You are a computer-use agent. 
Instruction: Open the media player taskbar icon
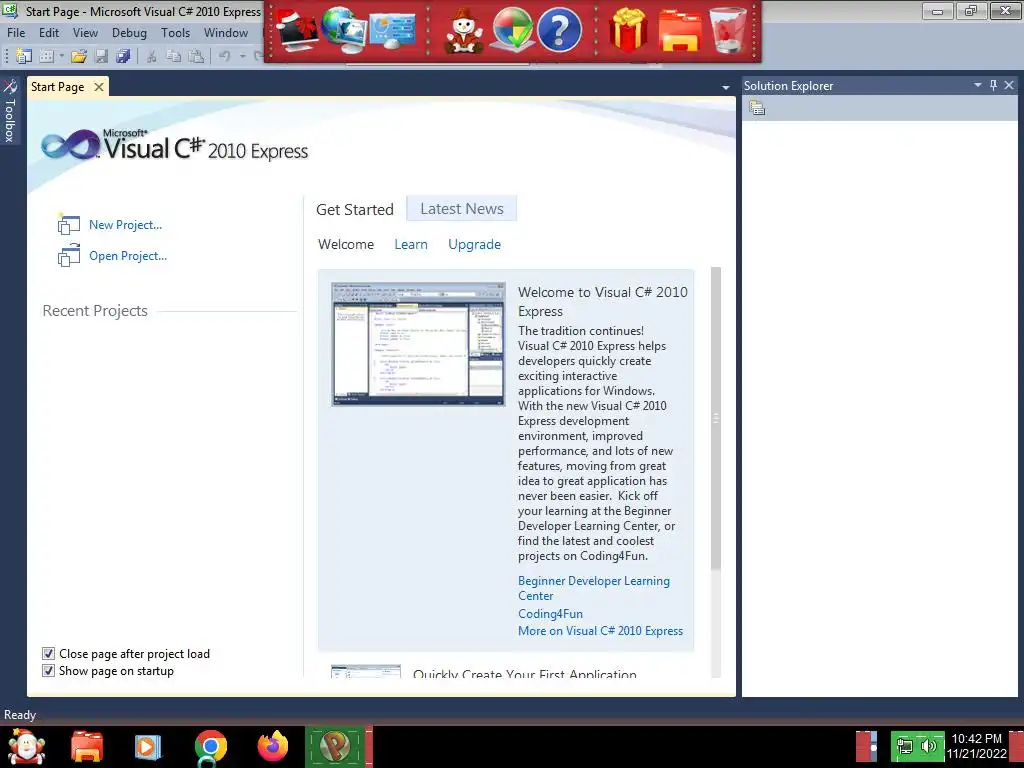(x=148, y=747)
